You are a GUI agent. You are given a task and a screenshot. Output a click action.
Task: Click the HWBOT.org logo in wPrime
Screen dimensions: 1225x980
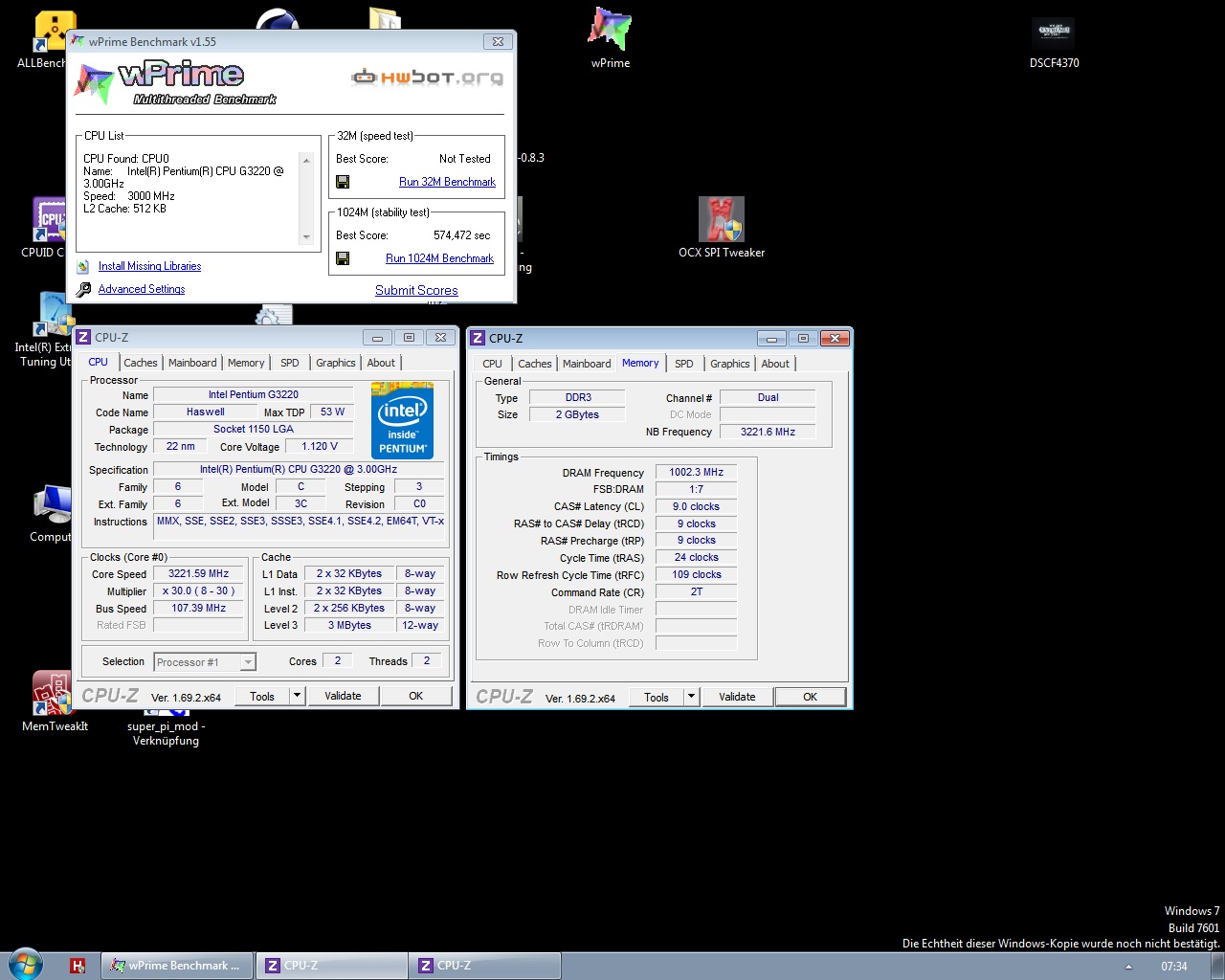427,78
